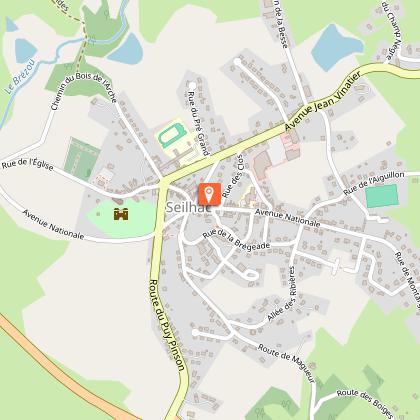This screenshot has width=420, height=420.
Task: Click the Le Brezou river label
Action: click(x=22, y=76)
